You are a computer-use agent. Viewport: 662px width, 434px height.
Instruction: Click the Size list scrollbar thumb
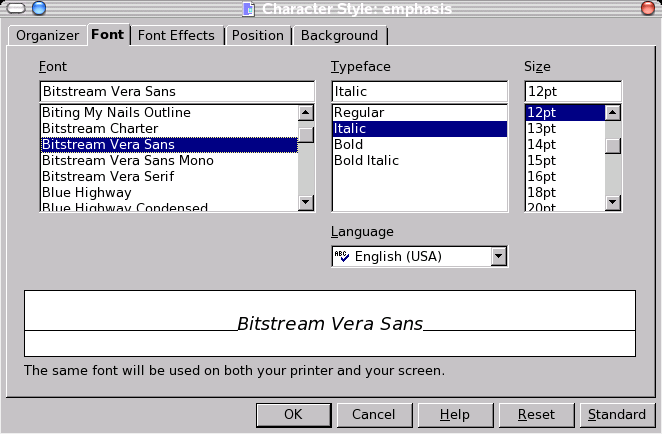tap(613, 146)
